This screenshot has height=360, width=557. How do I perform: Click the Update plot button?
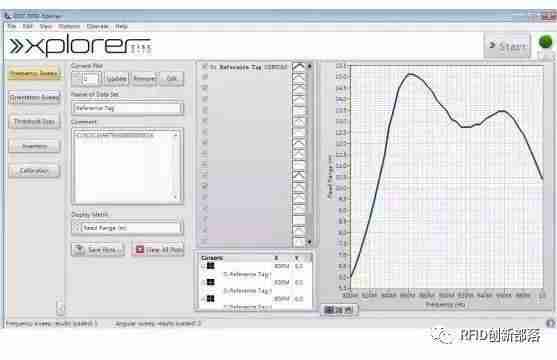tap(117, 79)
